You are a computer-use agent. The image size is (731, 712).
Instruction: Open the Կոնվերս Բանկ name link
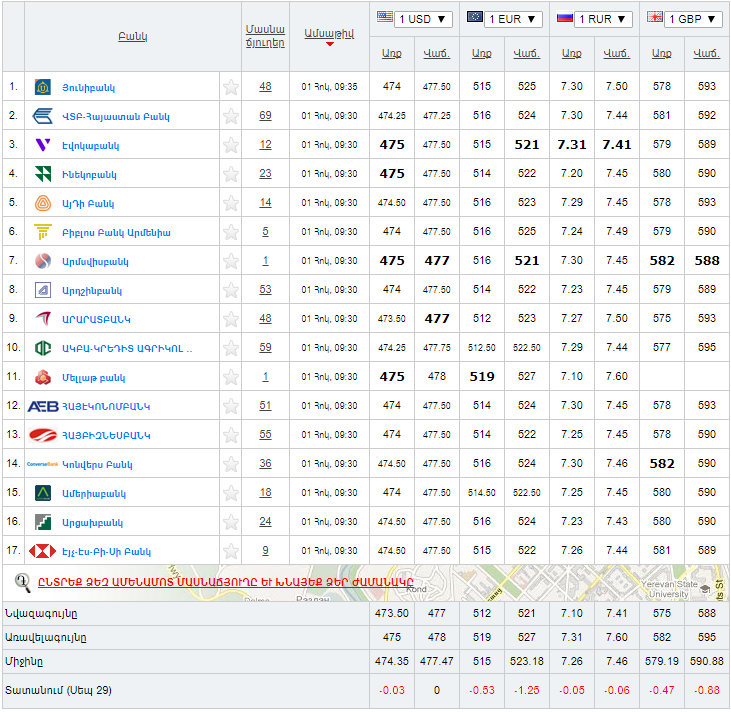pyautogui.click(x=97, y=464)
